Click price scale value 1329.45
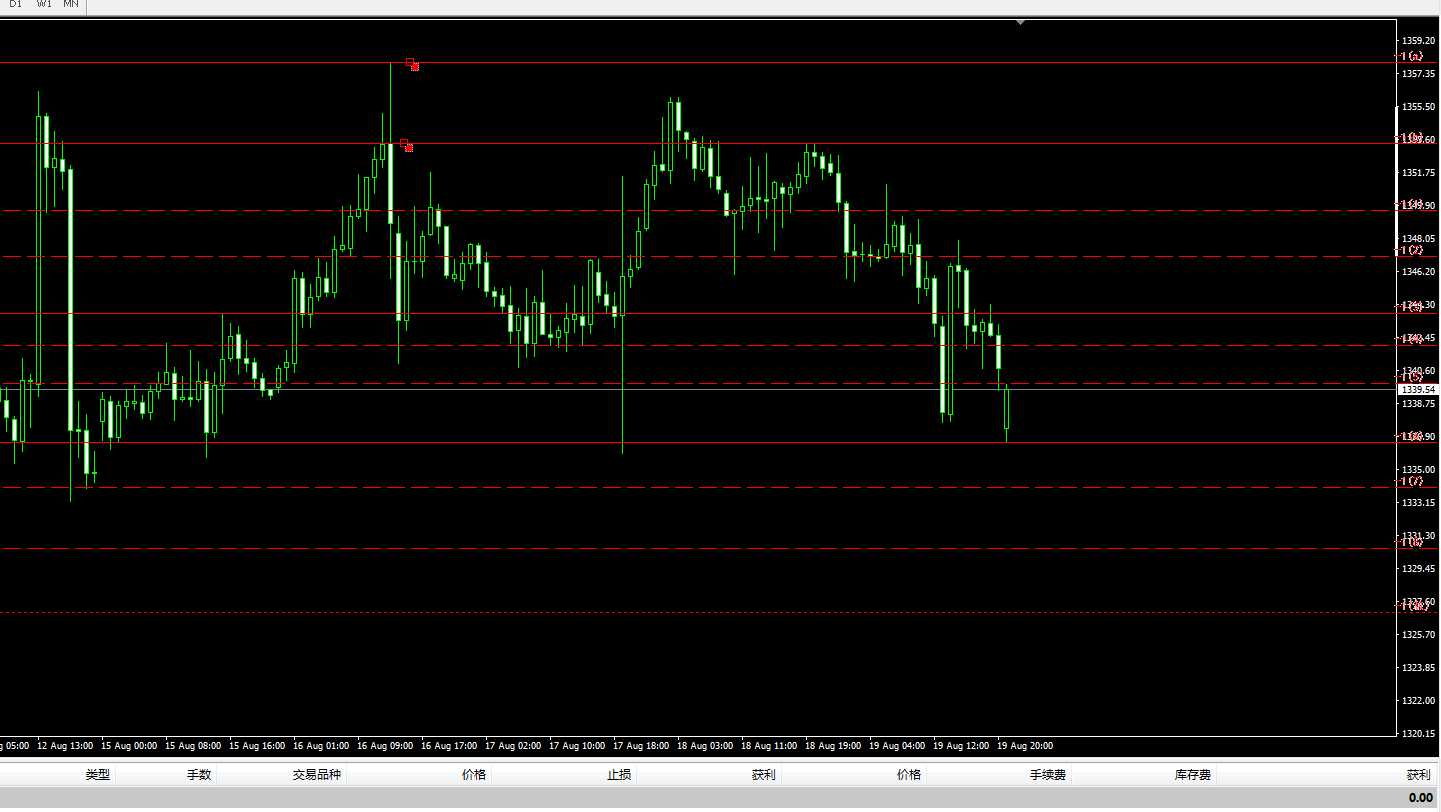This screenshot has width=1441, height=812. click(x=1419, y=569)
